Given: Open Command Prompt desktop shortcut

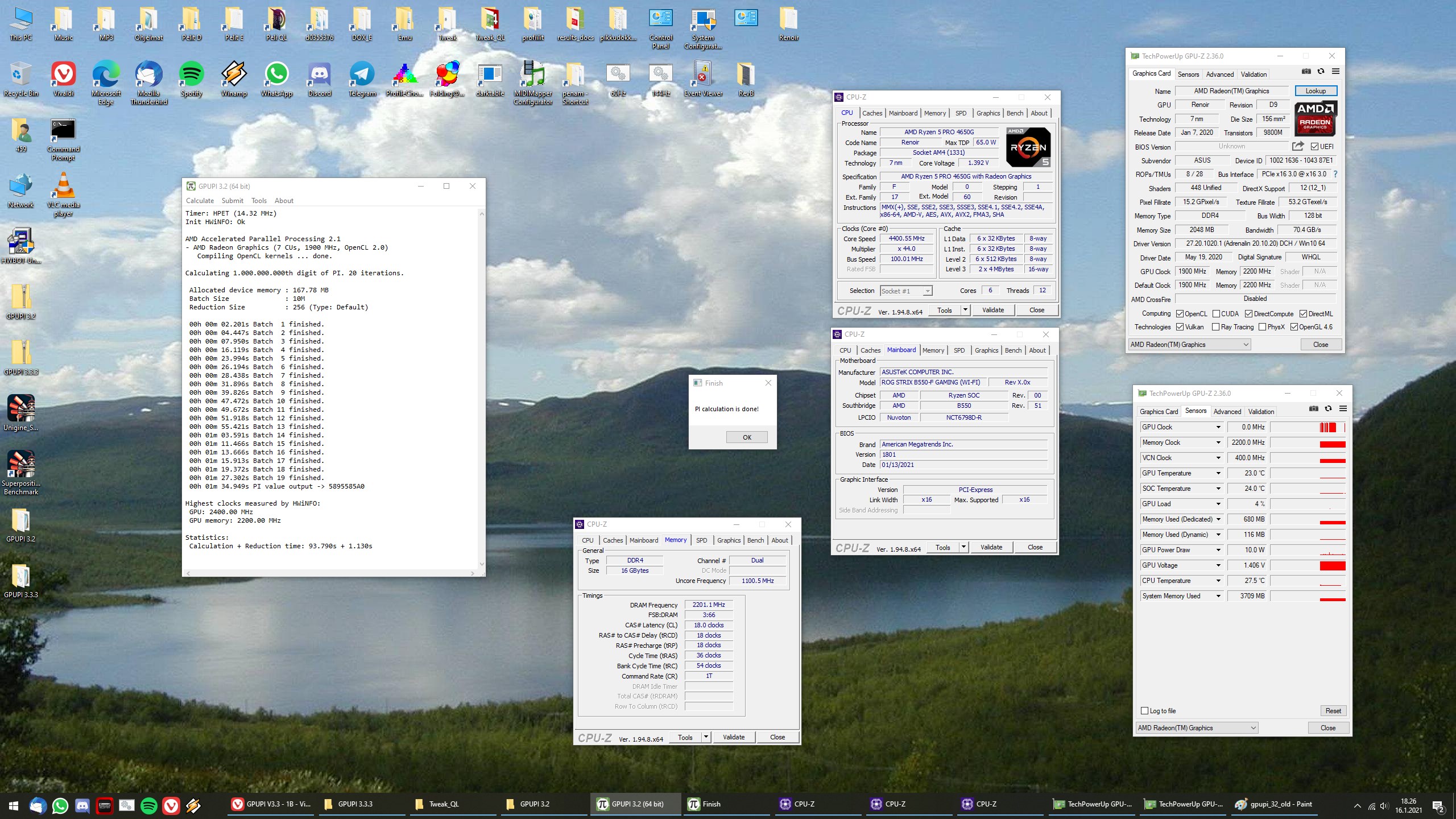Looking at the screenshot, I should [63, 139].
